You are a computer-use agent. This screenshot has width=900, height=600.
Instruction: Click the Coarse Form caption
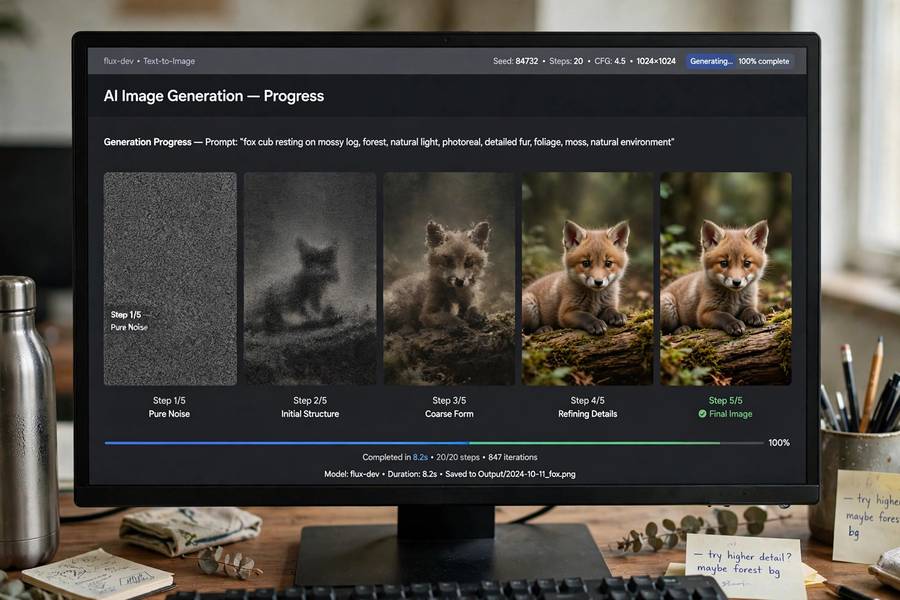449,413
